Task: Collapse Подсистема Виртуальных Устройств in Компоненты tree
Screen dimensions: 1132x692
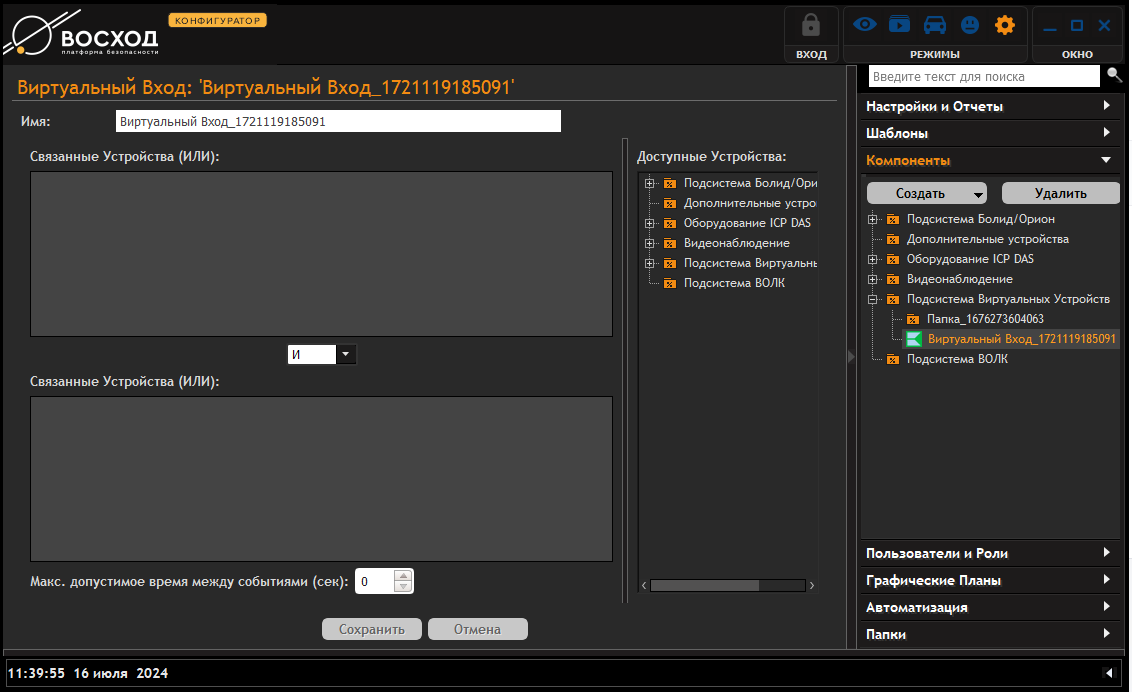Action: 873,299
